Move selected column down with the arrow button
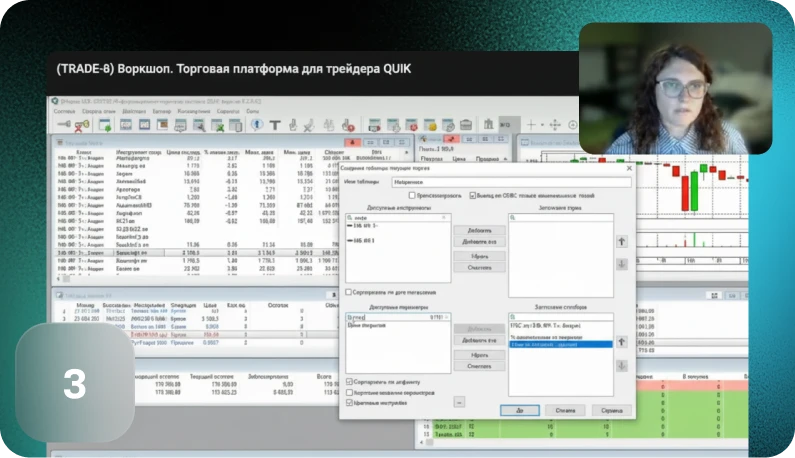Screen dimensions: 795x458 point(621,365)
